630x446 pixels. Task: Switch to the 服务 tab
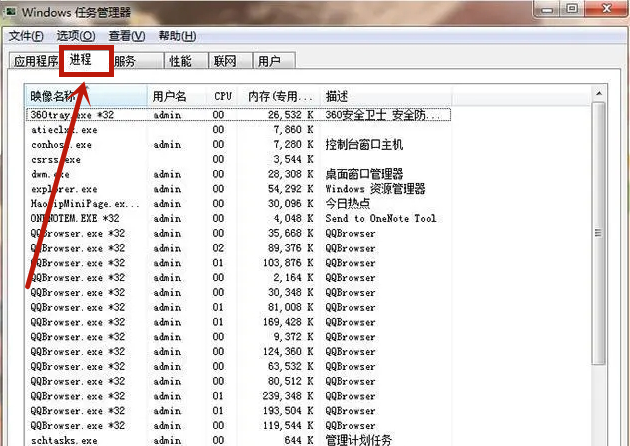pos(126,61)
